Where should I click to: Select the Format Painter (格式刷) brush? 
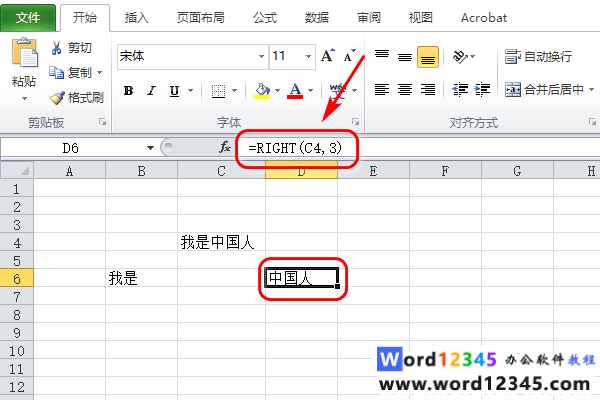point(57,98)
